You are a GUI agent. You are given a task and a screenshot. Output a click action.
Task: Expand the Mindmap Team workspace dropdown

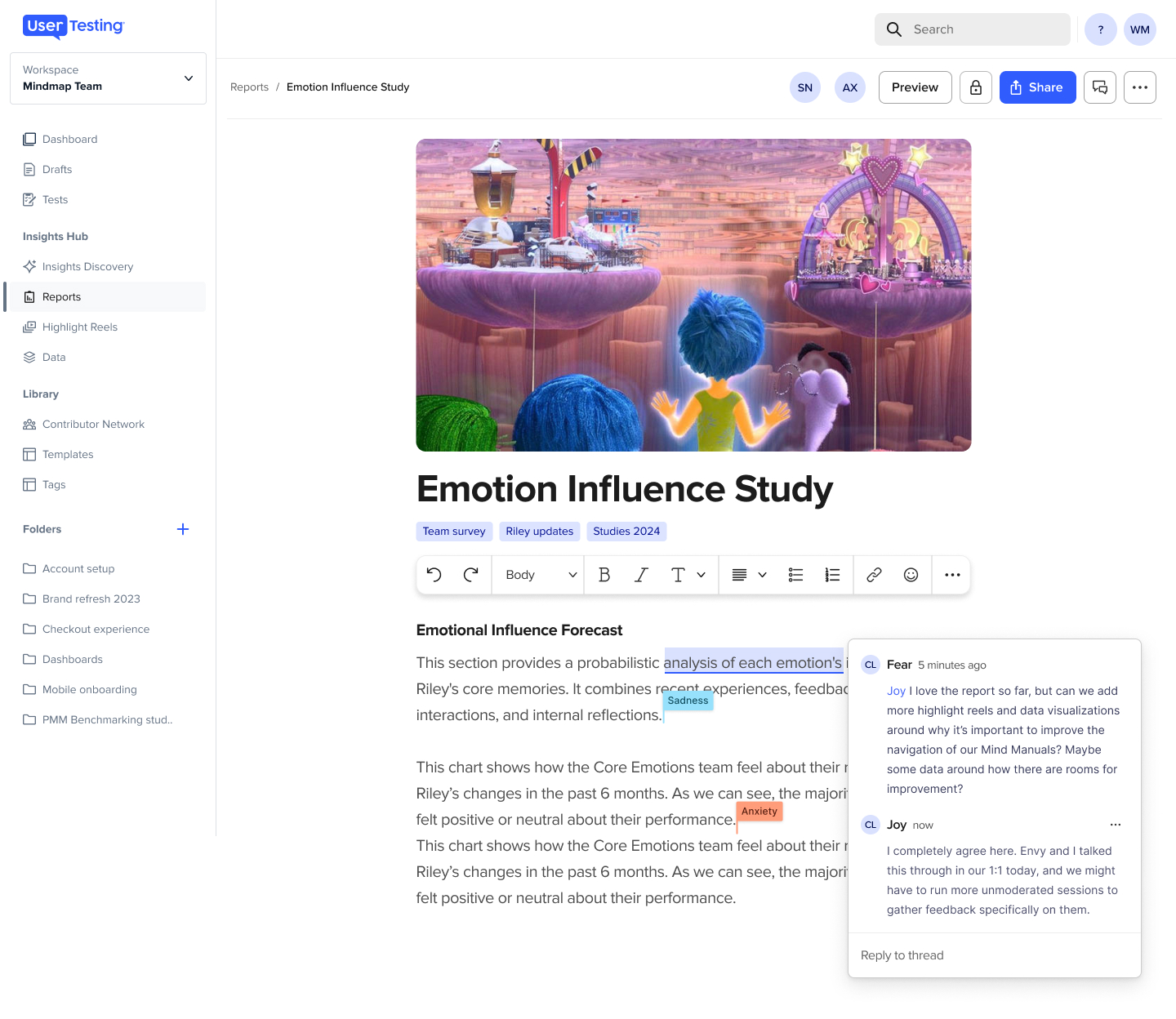pyautogui.click(x=189, y=78)
